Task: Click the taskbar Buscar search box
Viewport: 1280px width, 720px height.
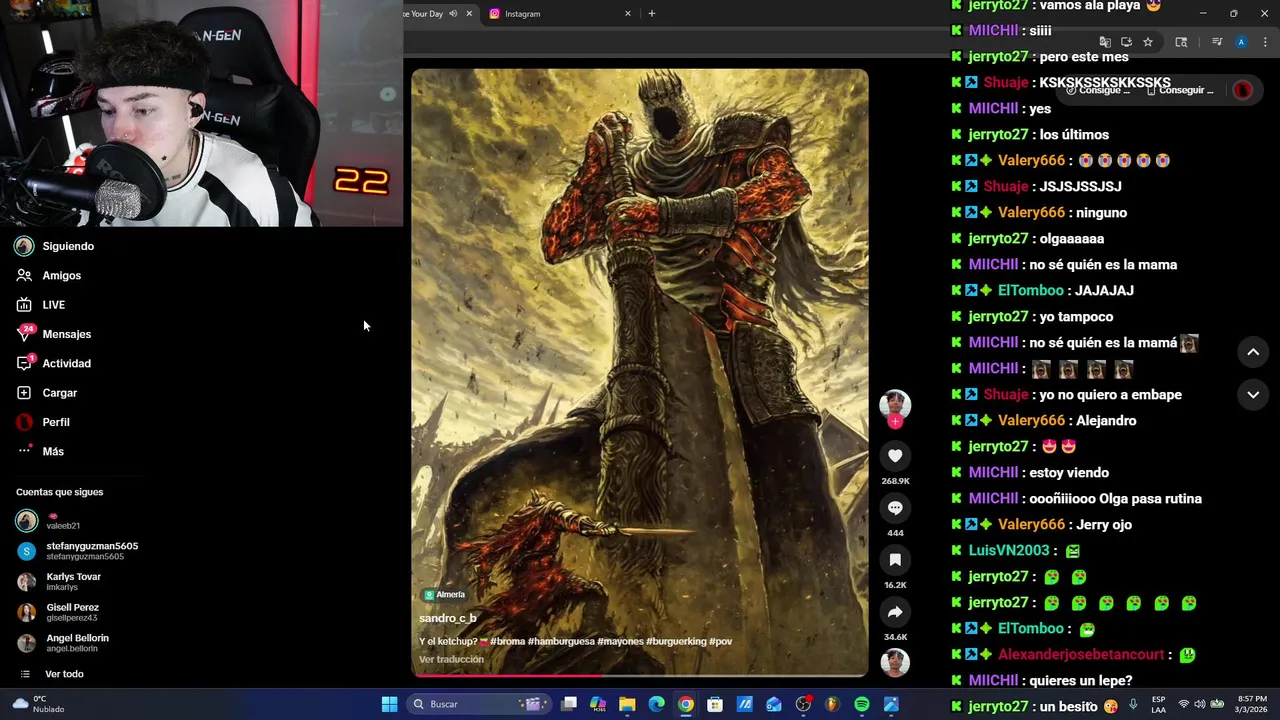Action: 479,704
